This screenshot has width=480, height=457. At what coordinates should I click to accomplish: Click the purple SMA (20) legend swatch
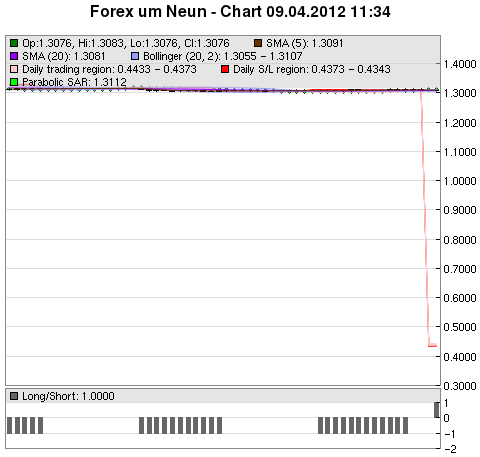coord(14,56)
